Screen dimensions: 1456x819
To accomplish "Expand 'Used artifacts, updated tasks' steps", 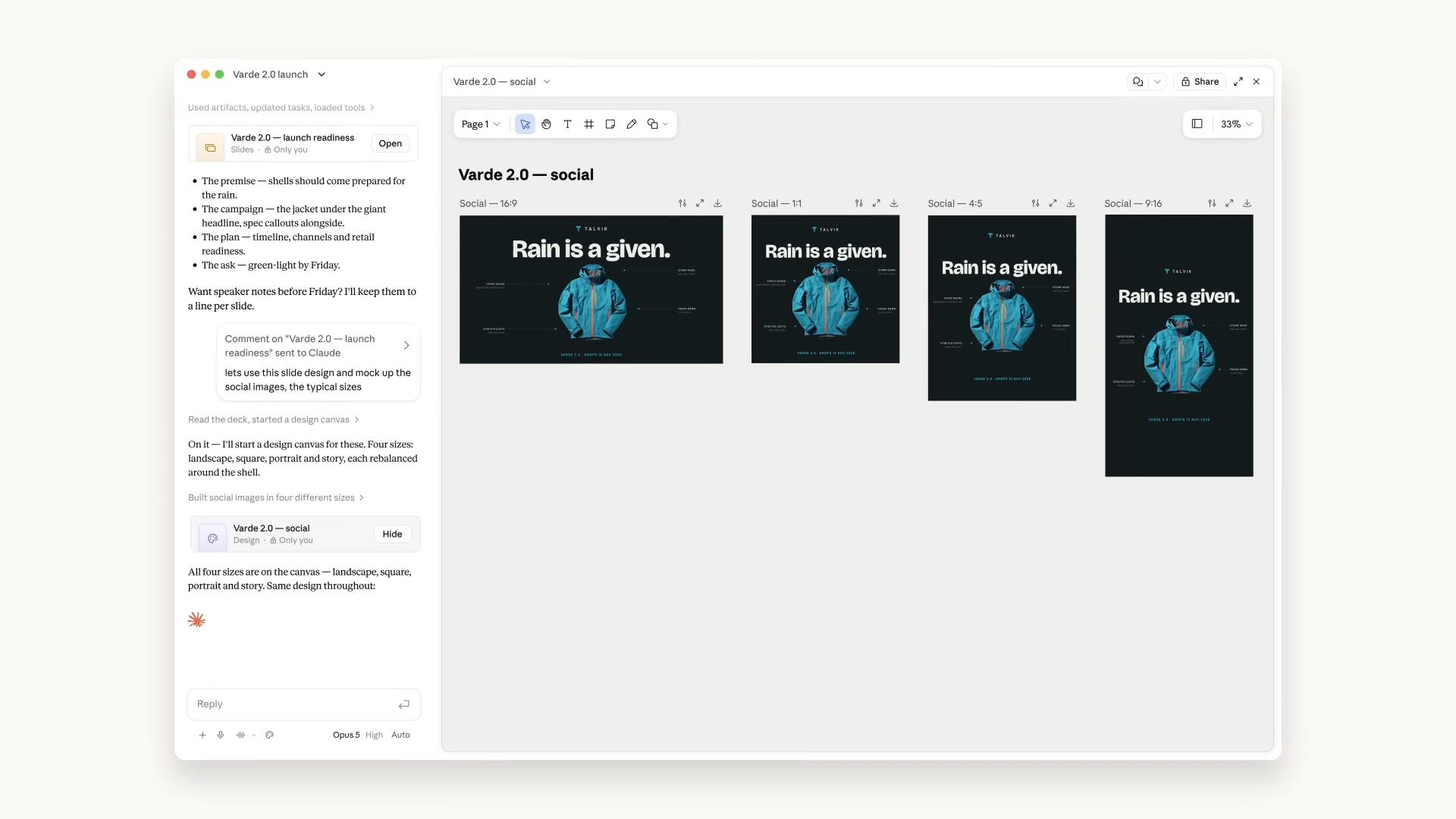I will (281, 108).
